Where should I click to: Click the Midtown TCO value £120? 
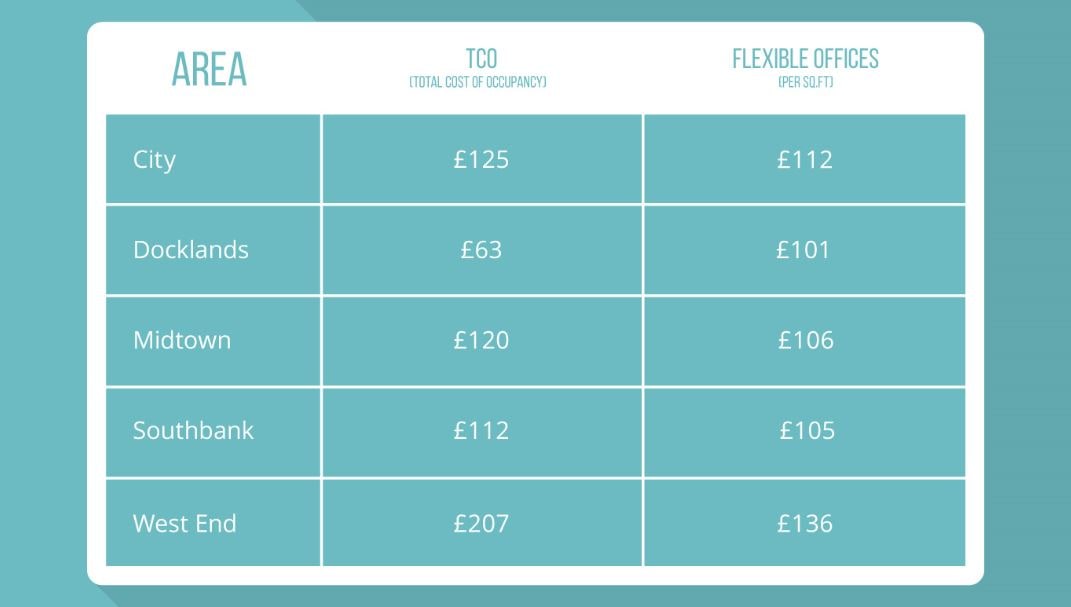[x=481, y=340]
